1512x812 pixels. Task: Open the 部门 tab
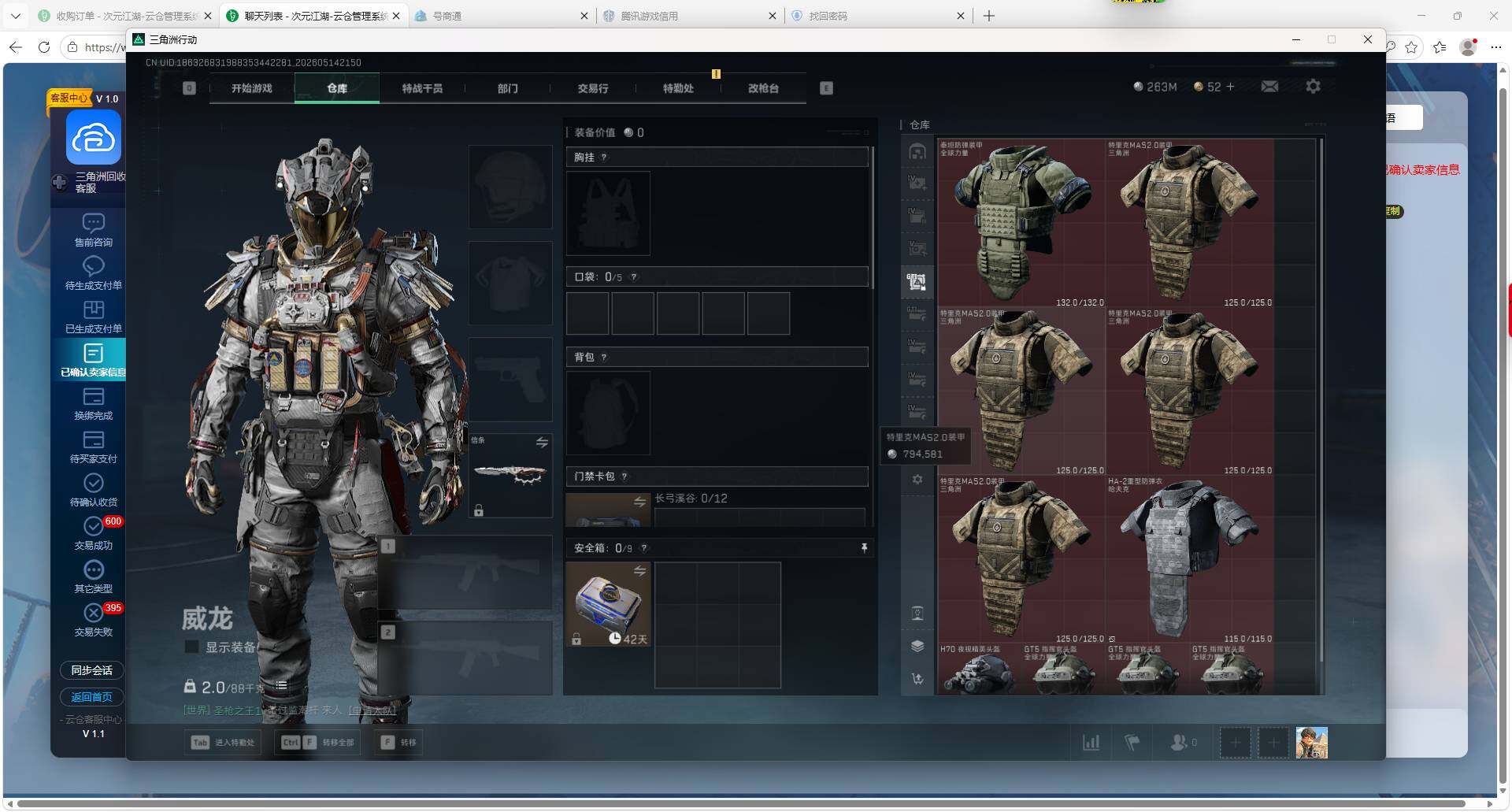click(508, 88)
